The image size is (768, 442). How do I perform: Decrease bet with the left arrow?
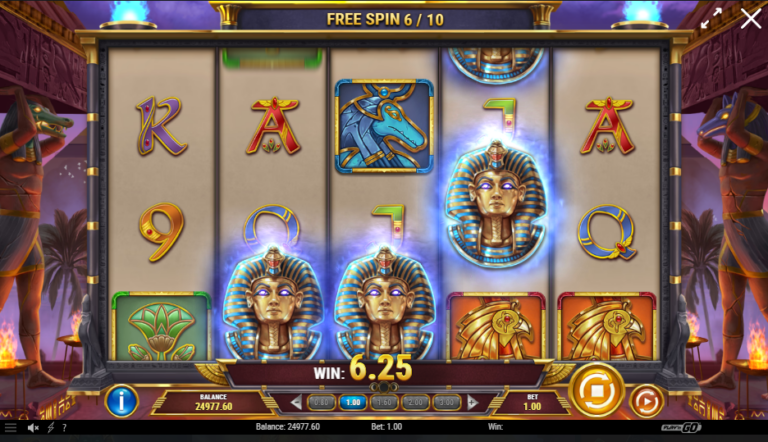tap(295, 403)
